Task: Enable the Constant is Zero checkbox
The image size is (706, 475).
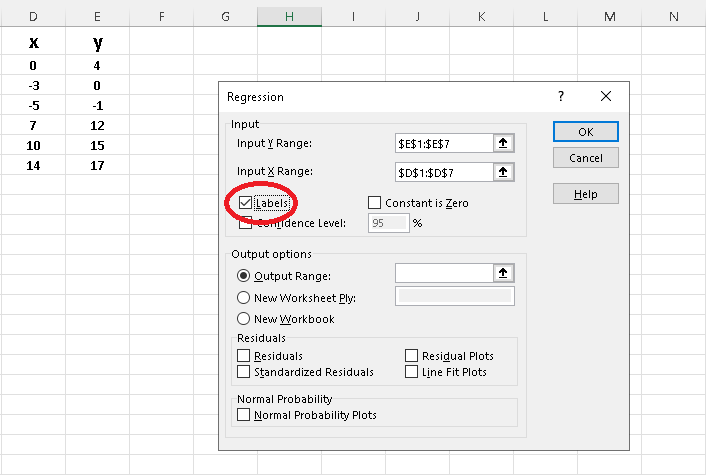Action: point(375,203)
